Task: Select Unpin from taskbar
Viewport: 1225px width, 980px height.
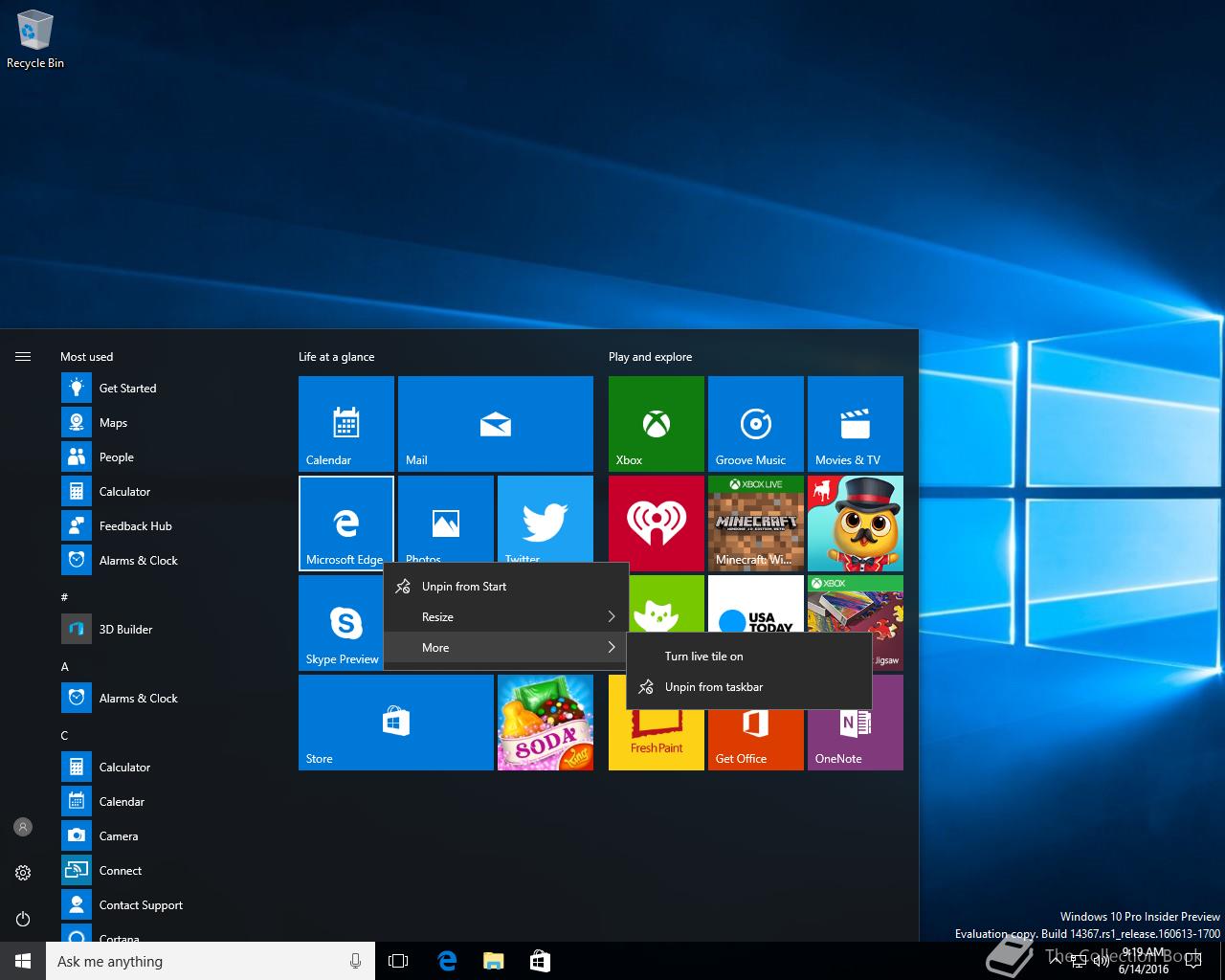Action: click(x=748, y=687)
